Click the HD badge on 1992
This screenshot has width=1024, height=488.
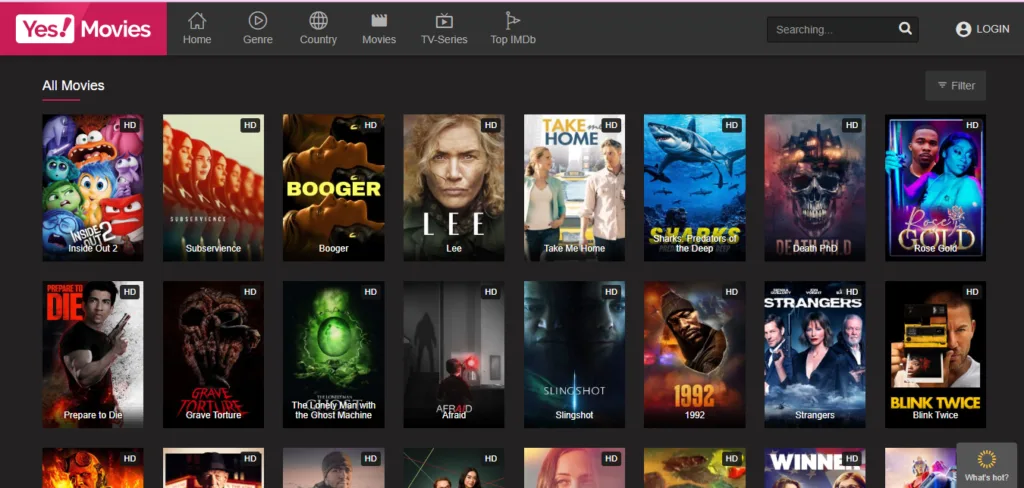tap(731, 291)
